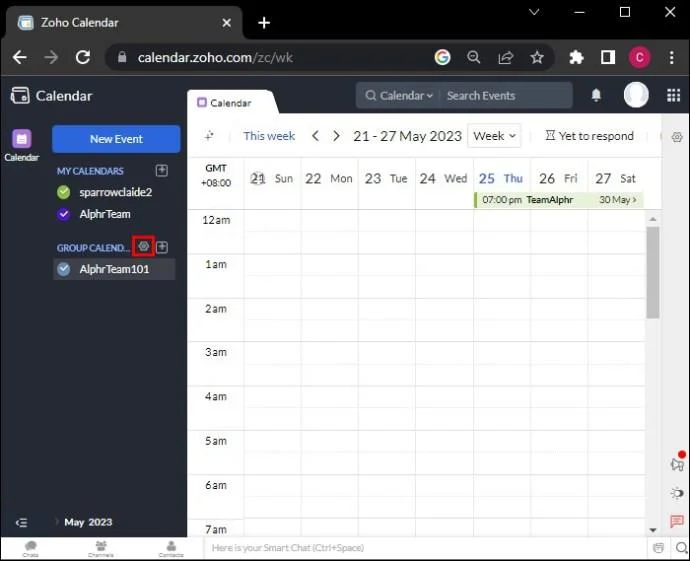690x561 pixels.
Task: Click the New Event button
Action: (x=116, y=139)
